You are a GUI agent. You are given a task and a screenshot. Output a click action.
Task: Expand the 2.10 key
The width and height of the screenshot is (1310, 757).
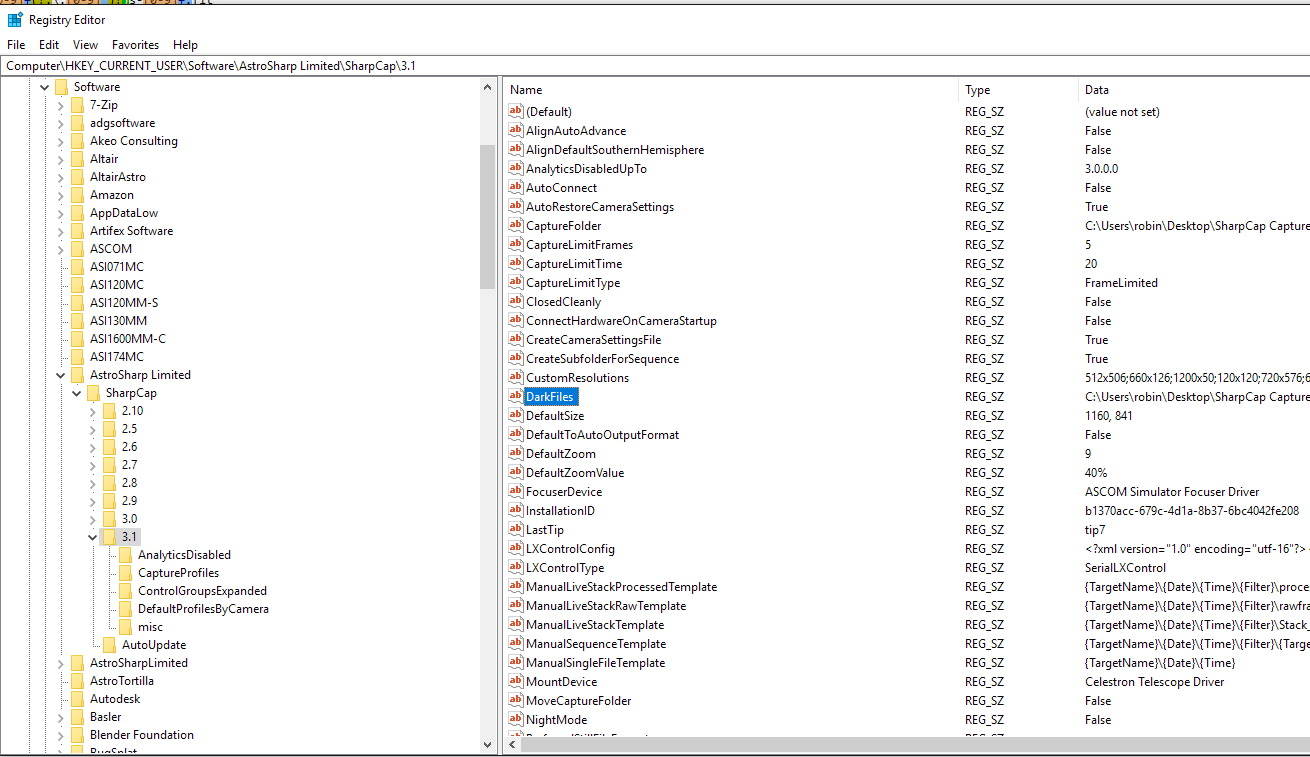click(92, 411)
